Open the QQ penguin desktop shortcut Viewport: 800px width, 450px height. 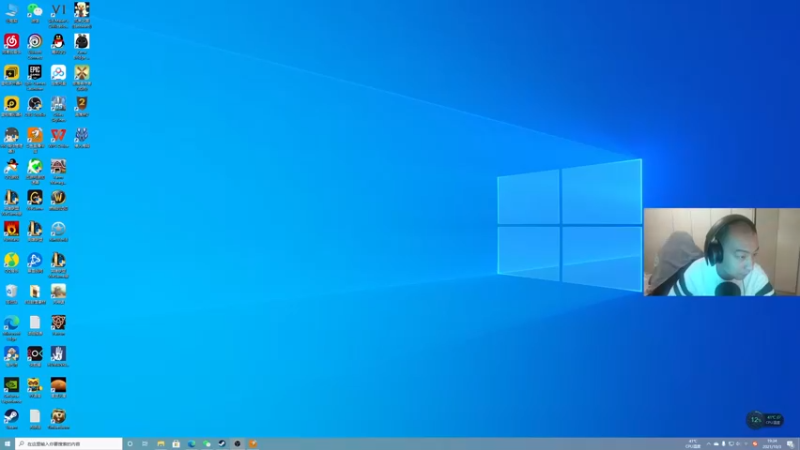pyautogui.click(x=58, y=43)
